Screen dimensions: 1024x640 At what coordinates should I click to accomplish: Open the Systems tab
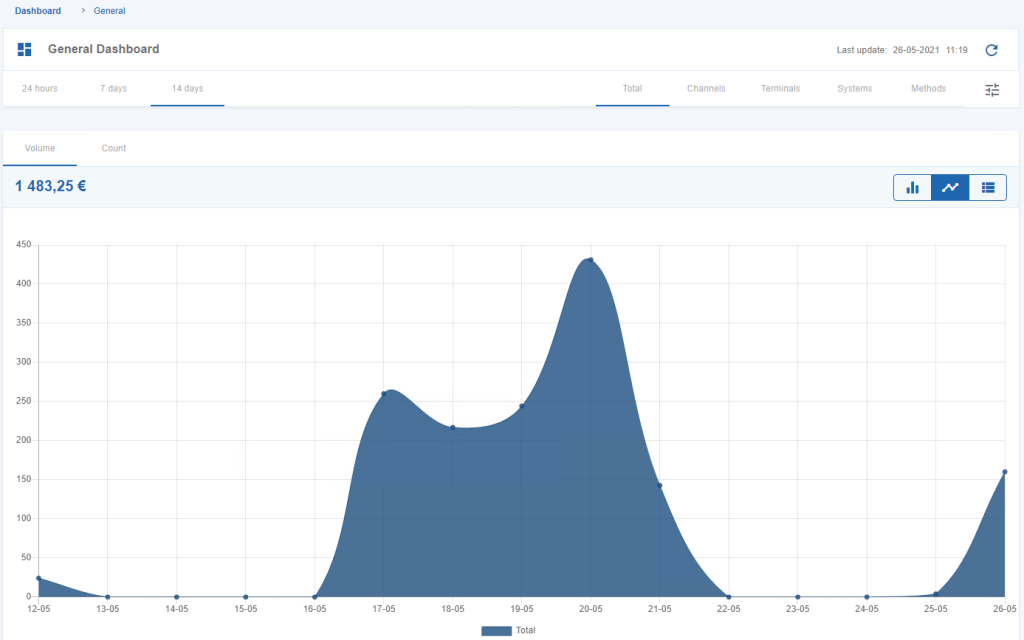click(x=854, y=88)
